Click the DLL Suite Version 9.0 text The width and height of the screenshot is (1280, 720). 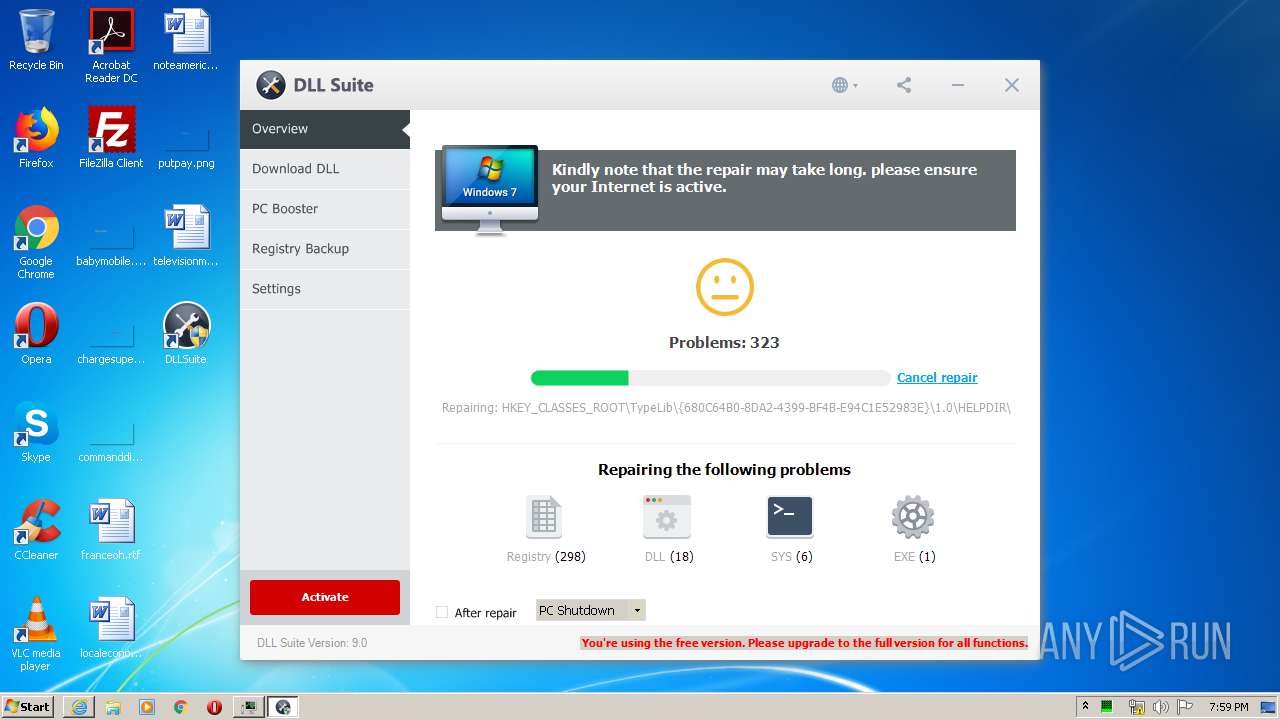pos(312,643)
